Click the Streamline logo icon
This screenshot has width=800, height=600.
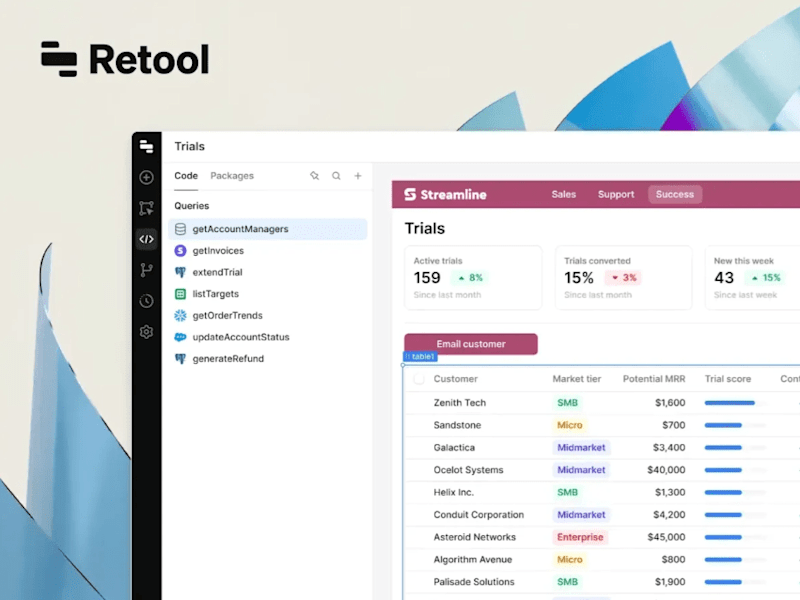[x=410, y=194]
